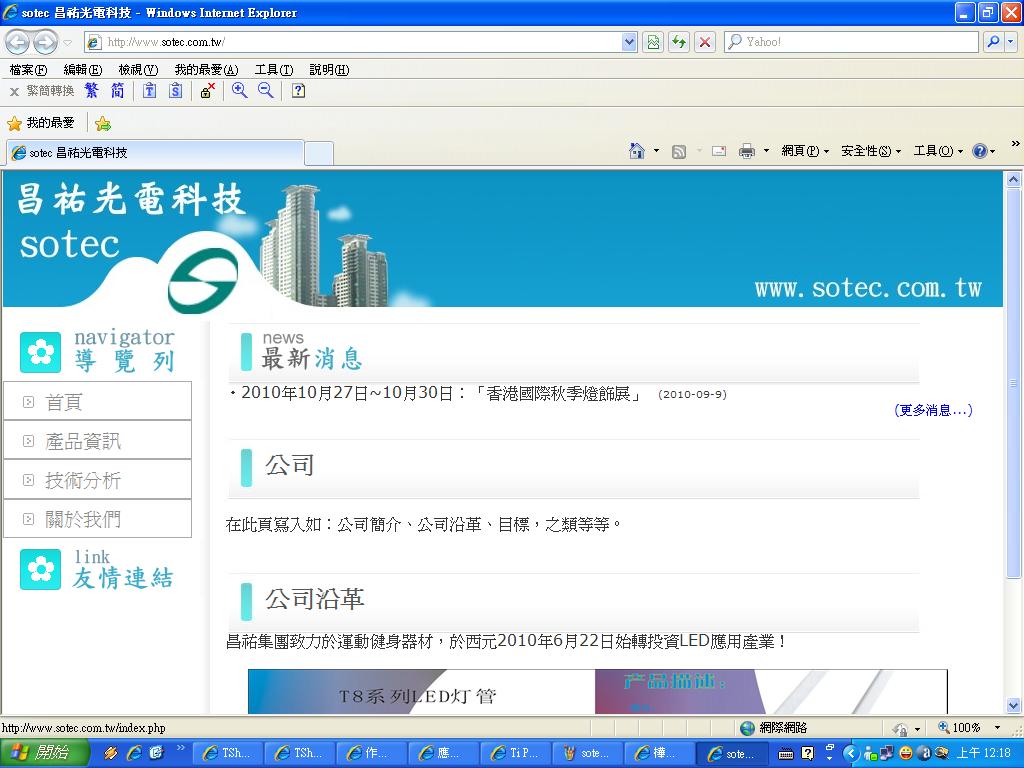Open the 安全性(S) command bar menu
This screenshot has width=1024, height=768.
click(x=871, y=152)
